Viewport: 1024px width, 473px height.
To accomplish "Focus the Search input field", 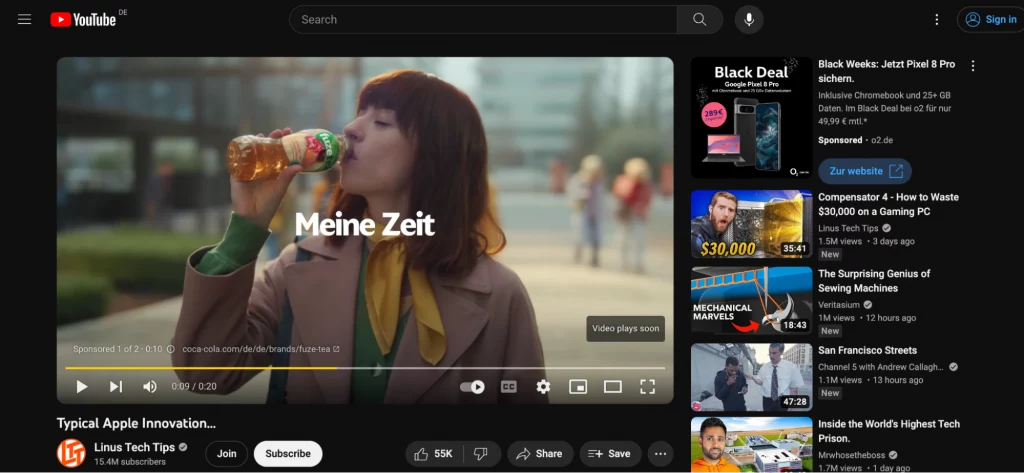I will point(483,20).
